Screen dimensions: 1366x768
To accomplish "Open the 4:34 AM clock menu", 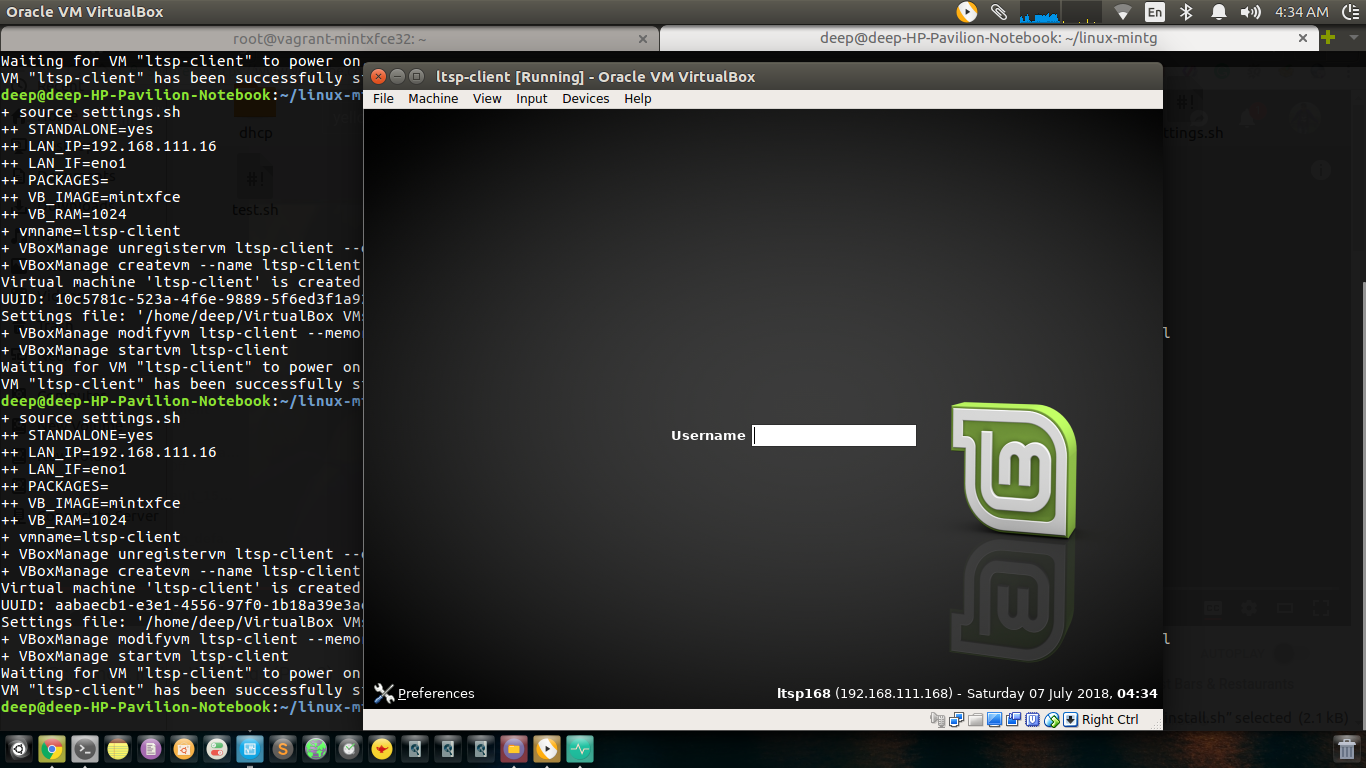I will (x=1302, y=12).
